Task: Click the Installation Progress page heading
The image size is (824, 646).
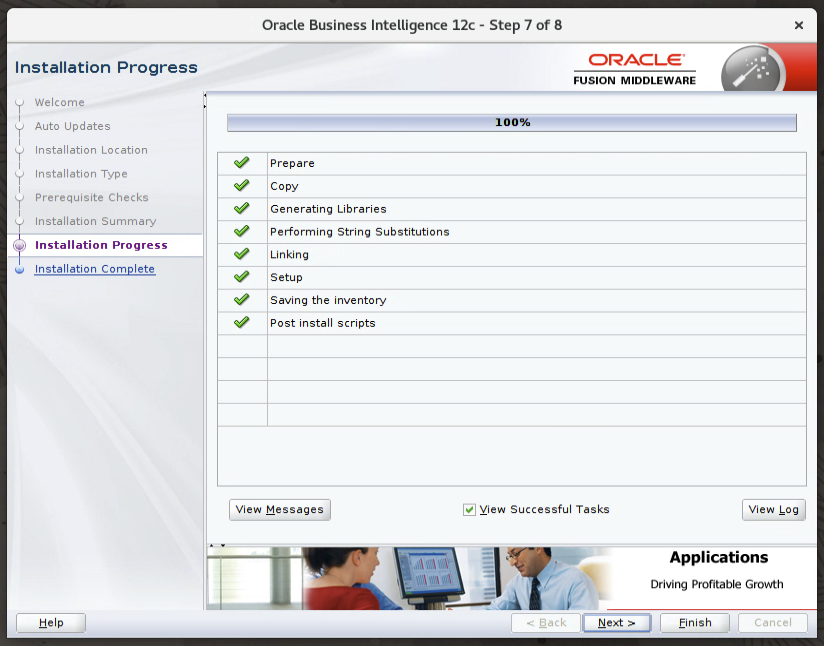Action: [x=106, y=67]
